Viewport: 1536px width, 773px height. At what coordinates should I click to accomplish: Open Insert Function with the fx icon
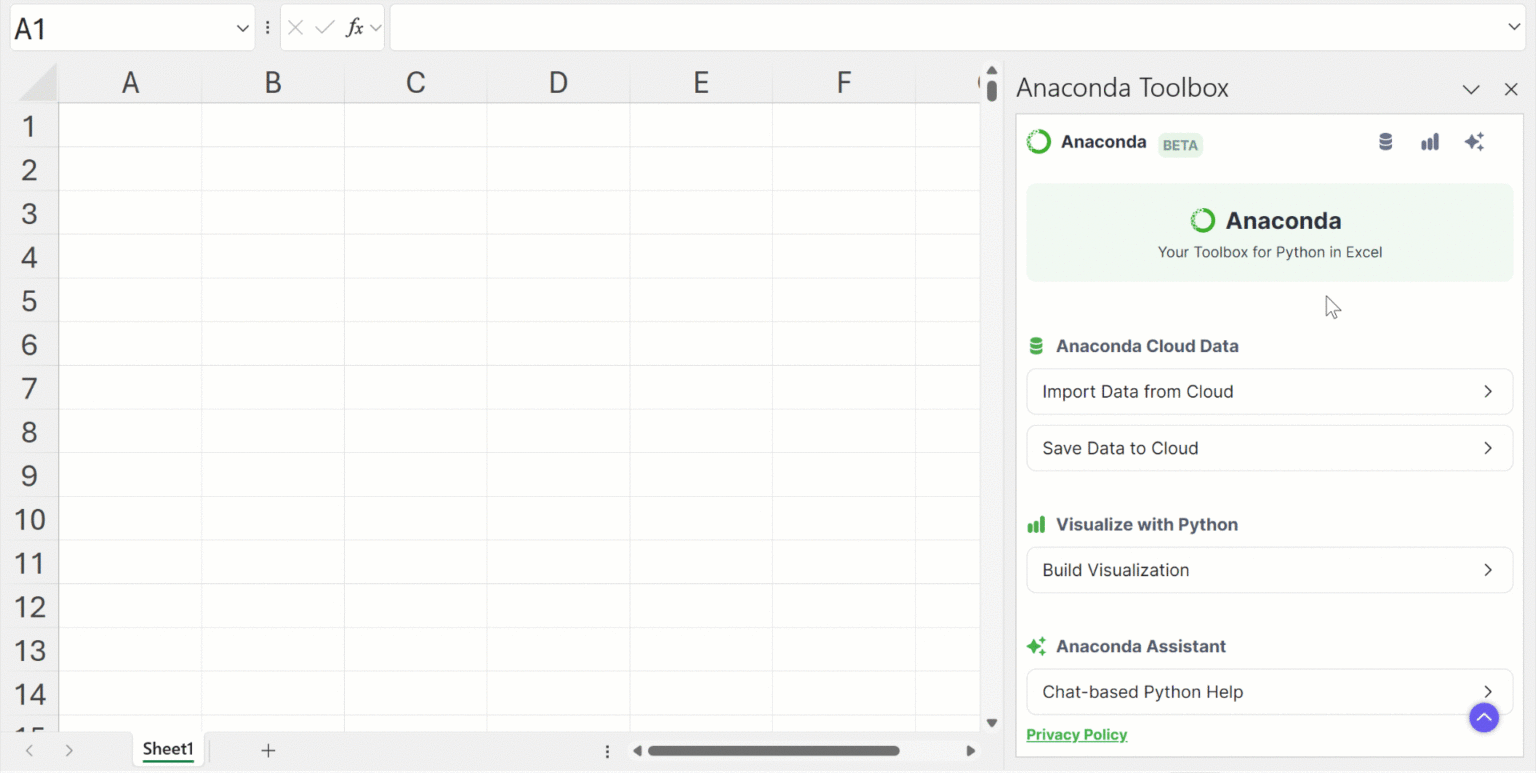coord(354,28)
